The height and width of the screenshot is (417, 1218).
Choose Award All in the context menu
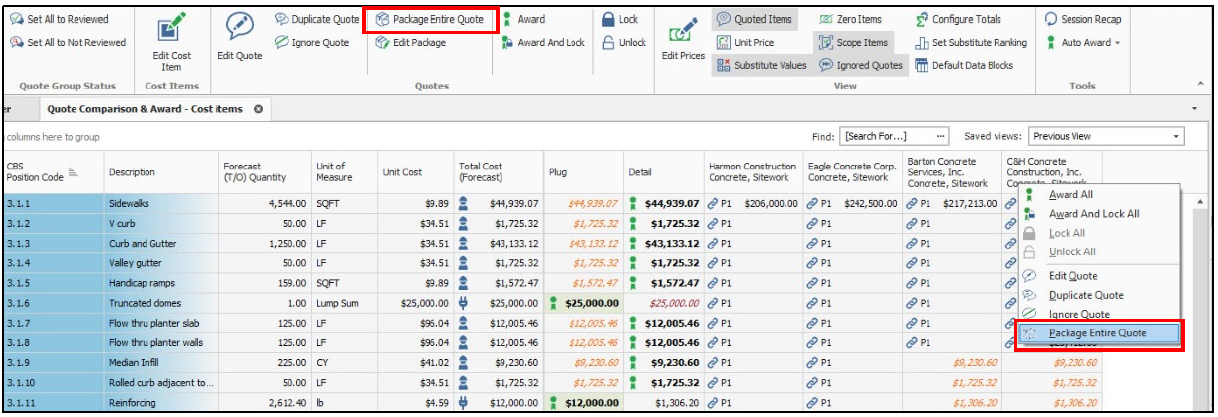click(x=1070, y=195)
